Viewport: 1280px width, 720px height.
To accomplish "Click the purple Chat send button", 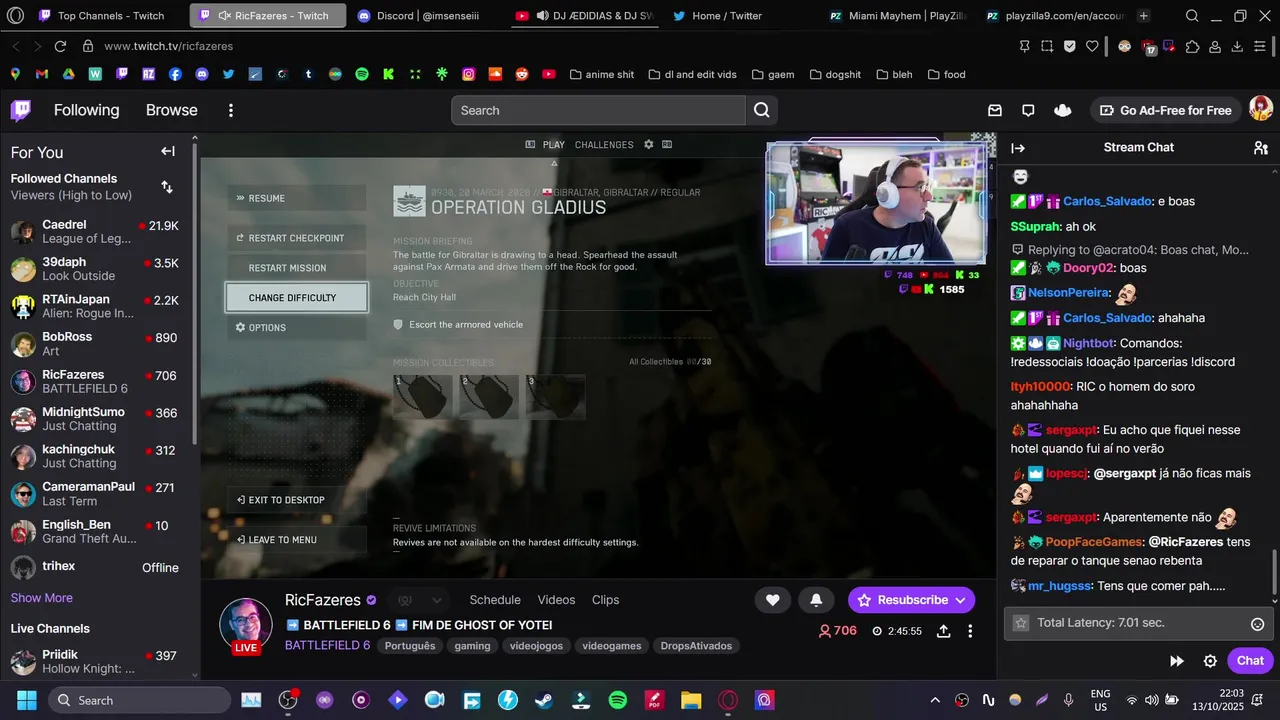I will [1250, 661].
